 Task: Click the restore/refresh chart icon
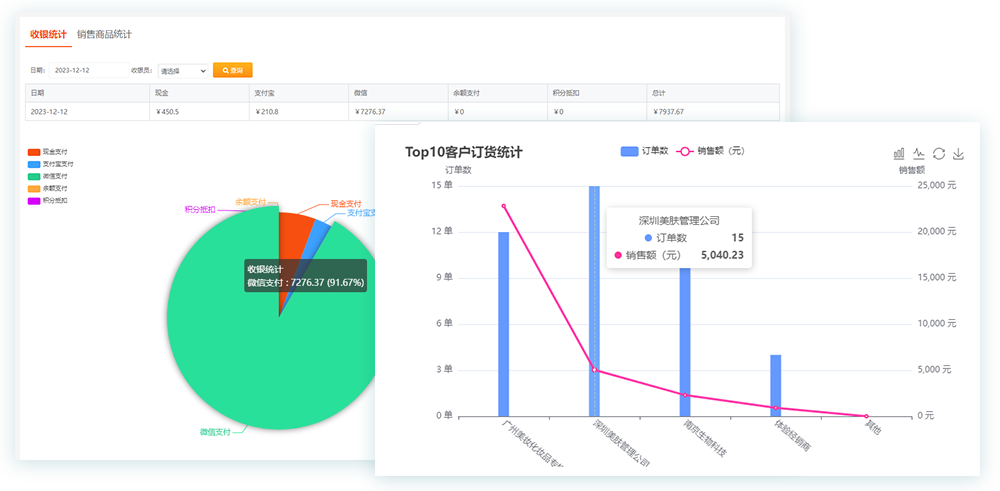[x=939, y=153]
